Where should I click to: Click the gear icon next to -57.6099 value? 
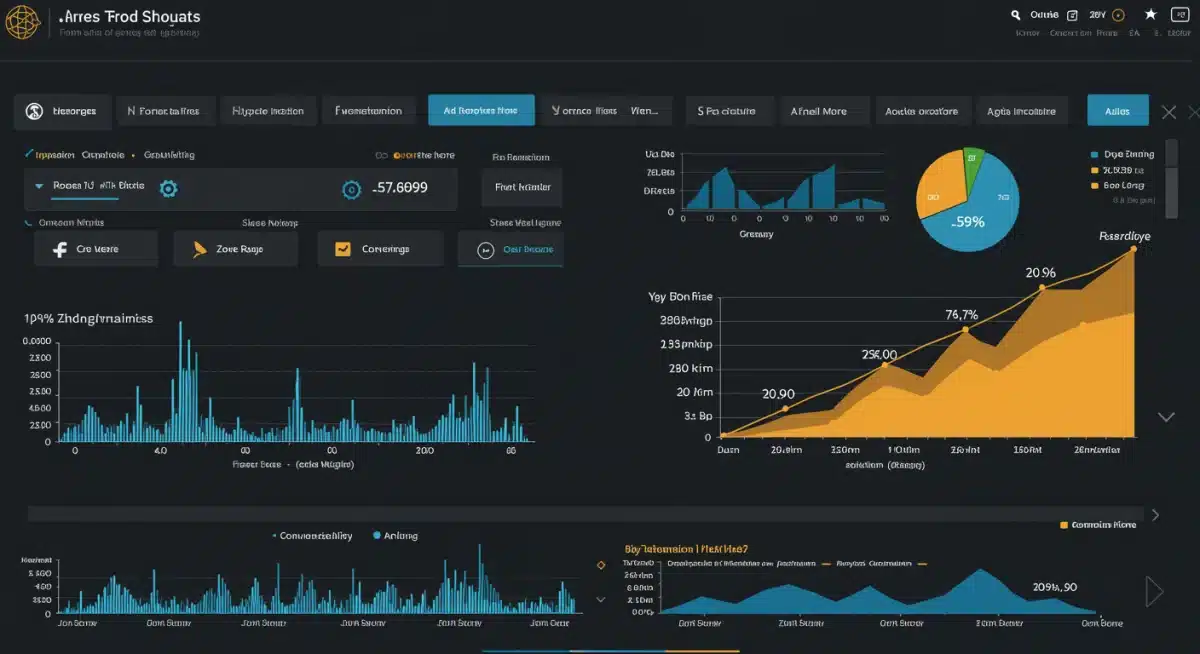[351, 189]
